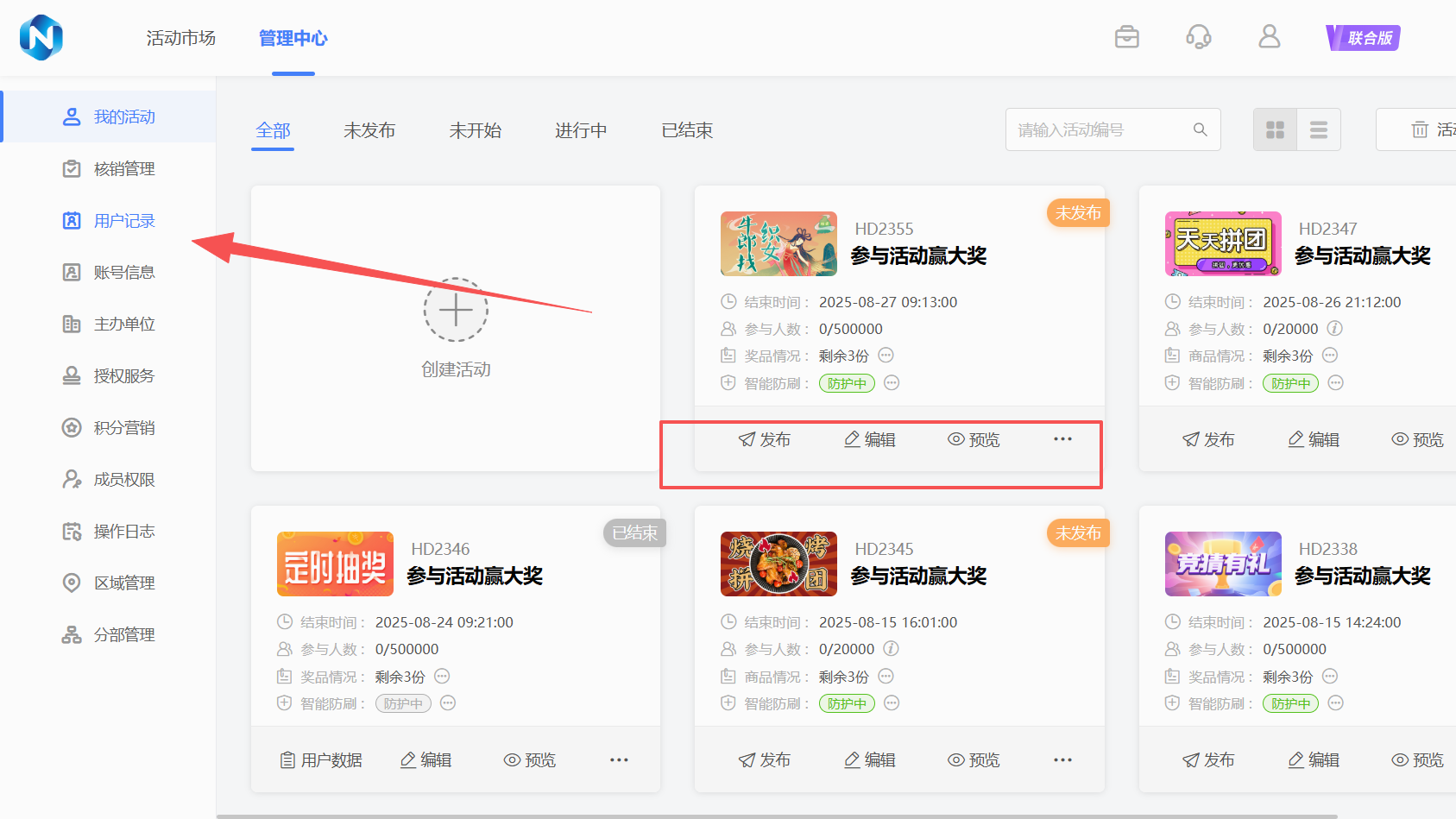The image size is (1456, 819).
Task: Open customer service headset icon
Action: click(1198, 37)
